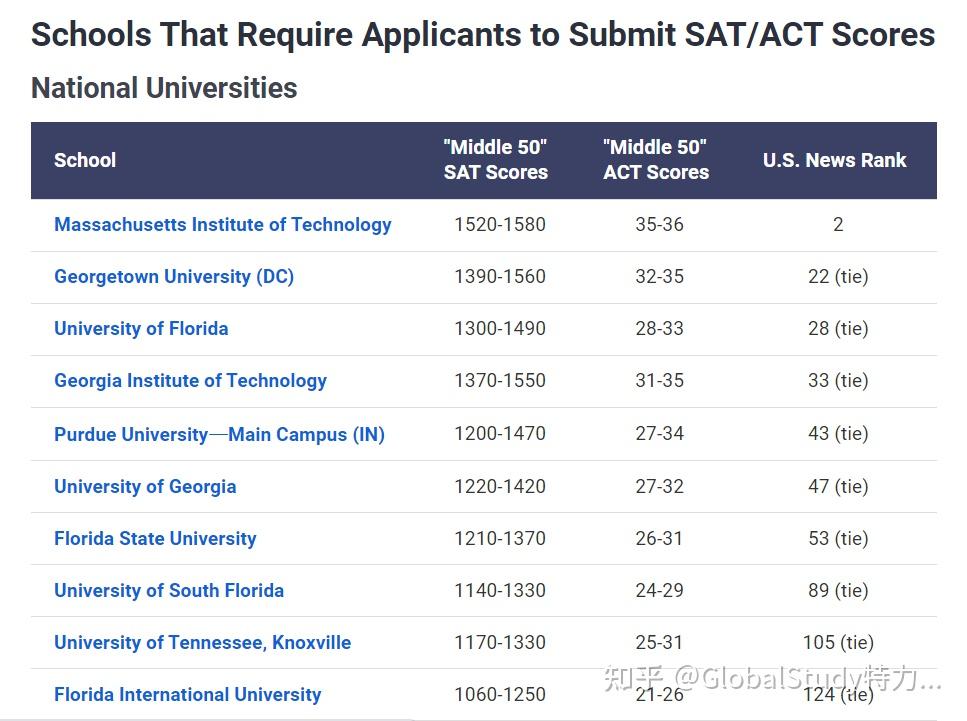
Task: Open Georgia Institute of Technology page
Action: (190, 380)
